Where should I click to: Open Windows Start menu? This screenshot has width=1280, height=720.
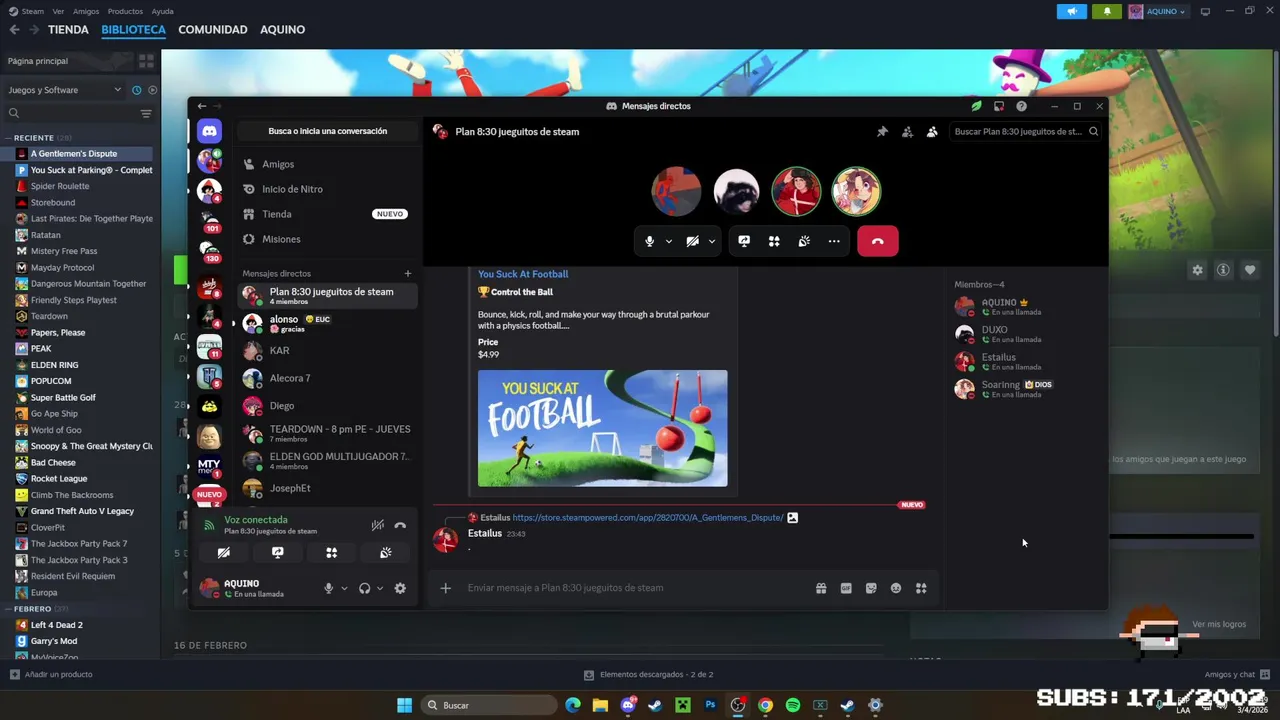[x=404, y=705]
